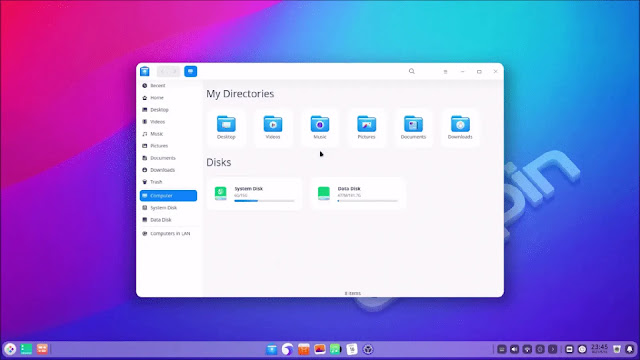Viewport: 640px width, 360px height.
Task: Open the App Store dock icon
Action: (304, 349)
